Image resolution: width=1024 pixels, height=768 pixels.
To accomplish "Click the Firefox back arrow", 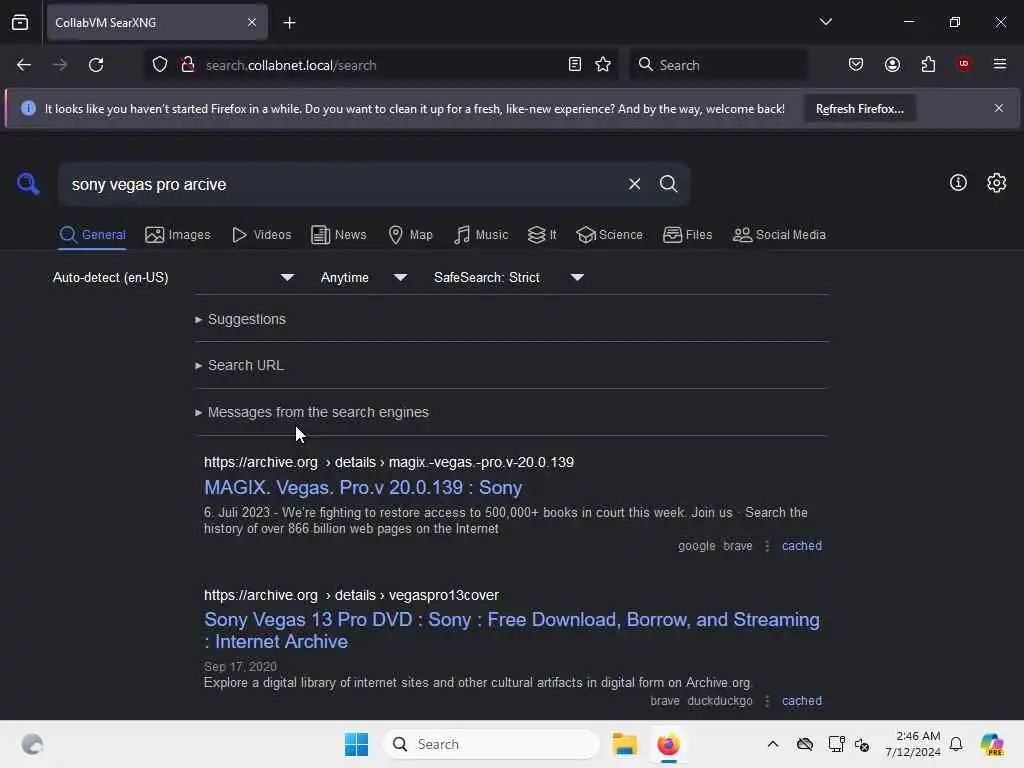I will (24, 65).
